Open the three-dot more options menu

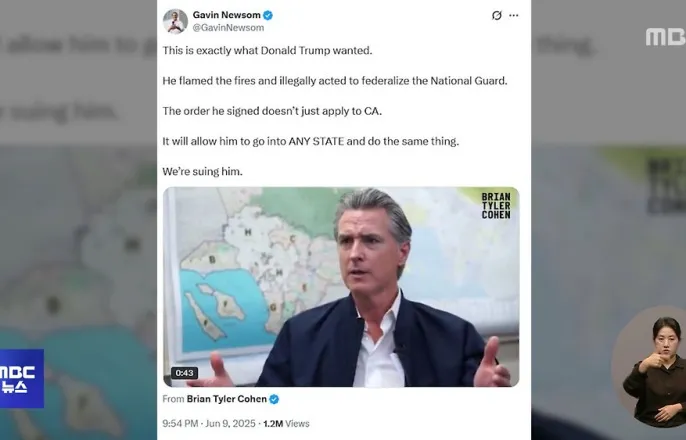pos(514,15)
